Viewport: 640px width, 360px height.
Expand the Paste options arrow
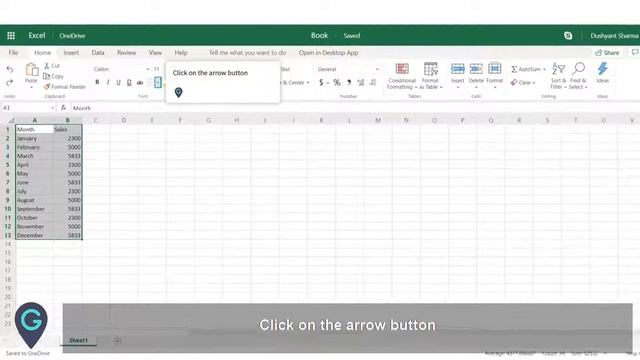coord(31,87)
